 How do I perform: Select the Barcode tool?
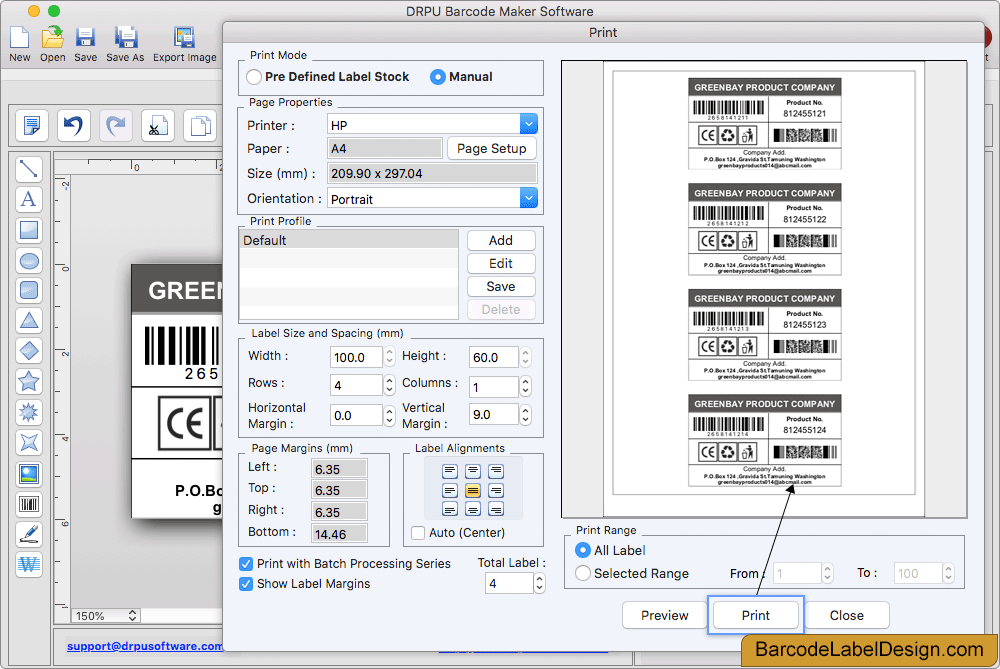click(x=29, y=504)
